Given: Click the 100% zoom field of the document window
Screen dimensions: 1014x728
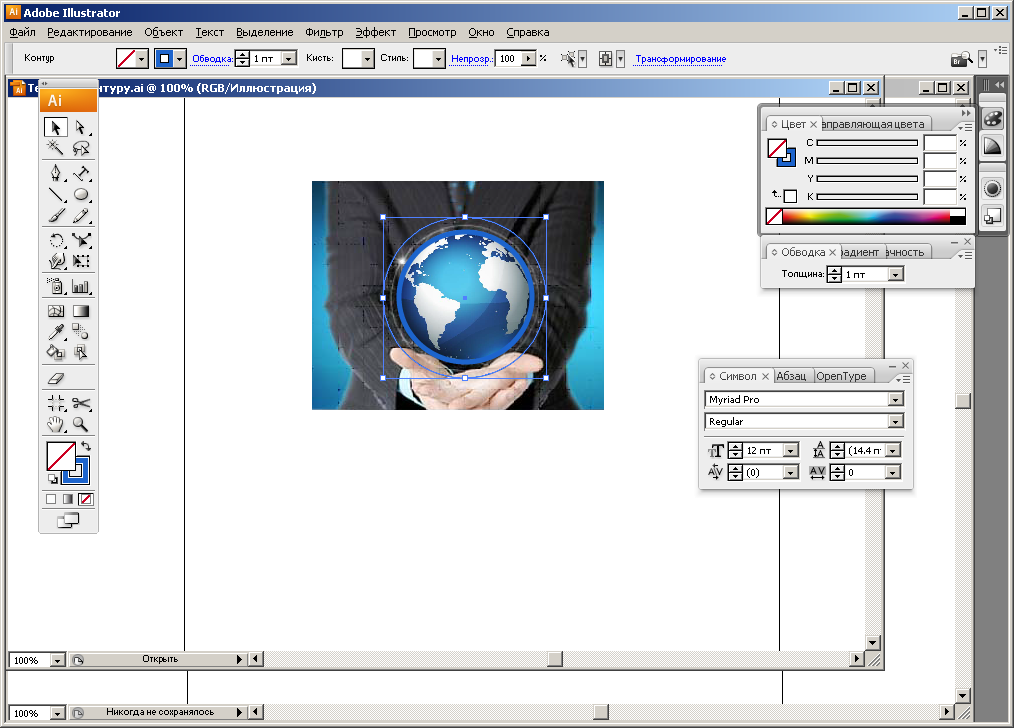Looking at the screenshot, I should click(30, 660).
